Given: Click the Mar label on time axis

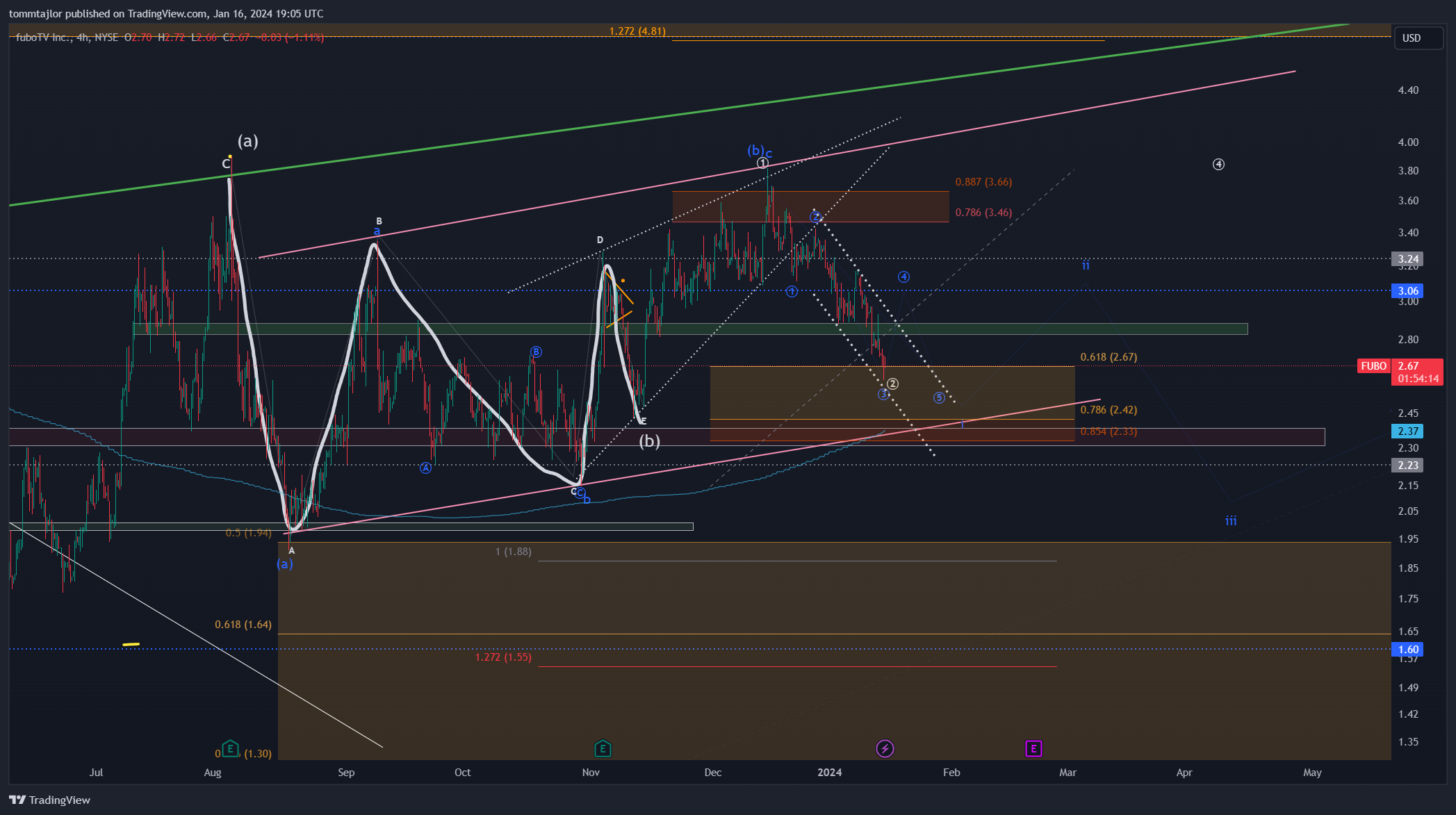Looking at the screenshot, I should 1068,773.
